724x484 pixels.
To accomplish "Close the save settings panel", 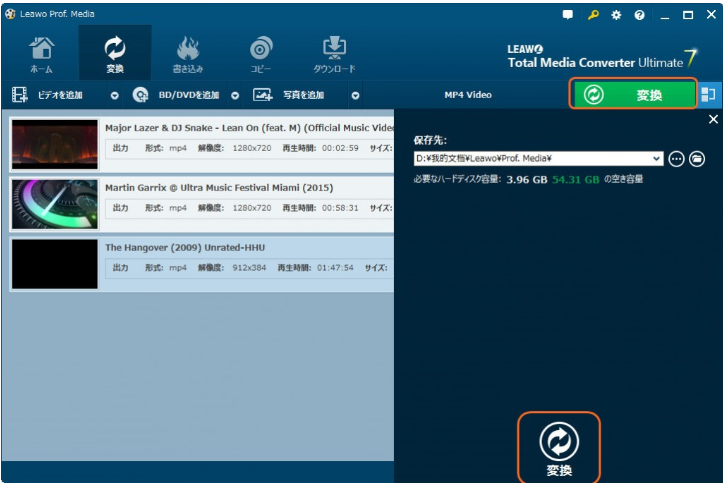I will (713, 120).
